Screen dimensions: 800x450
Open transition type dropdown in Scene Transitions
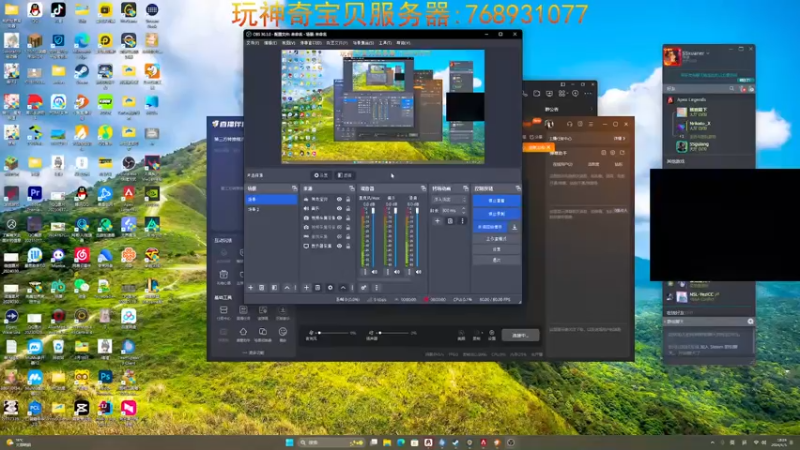coord(449,199)
